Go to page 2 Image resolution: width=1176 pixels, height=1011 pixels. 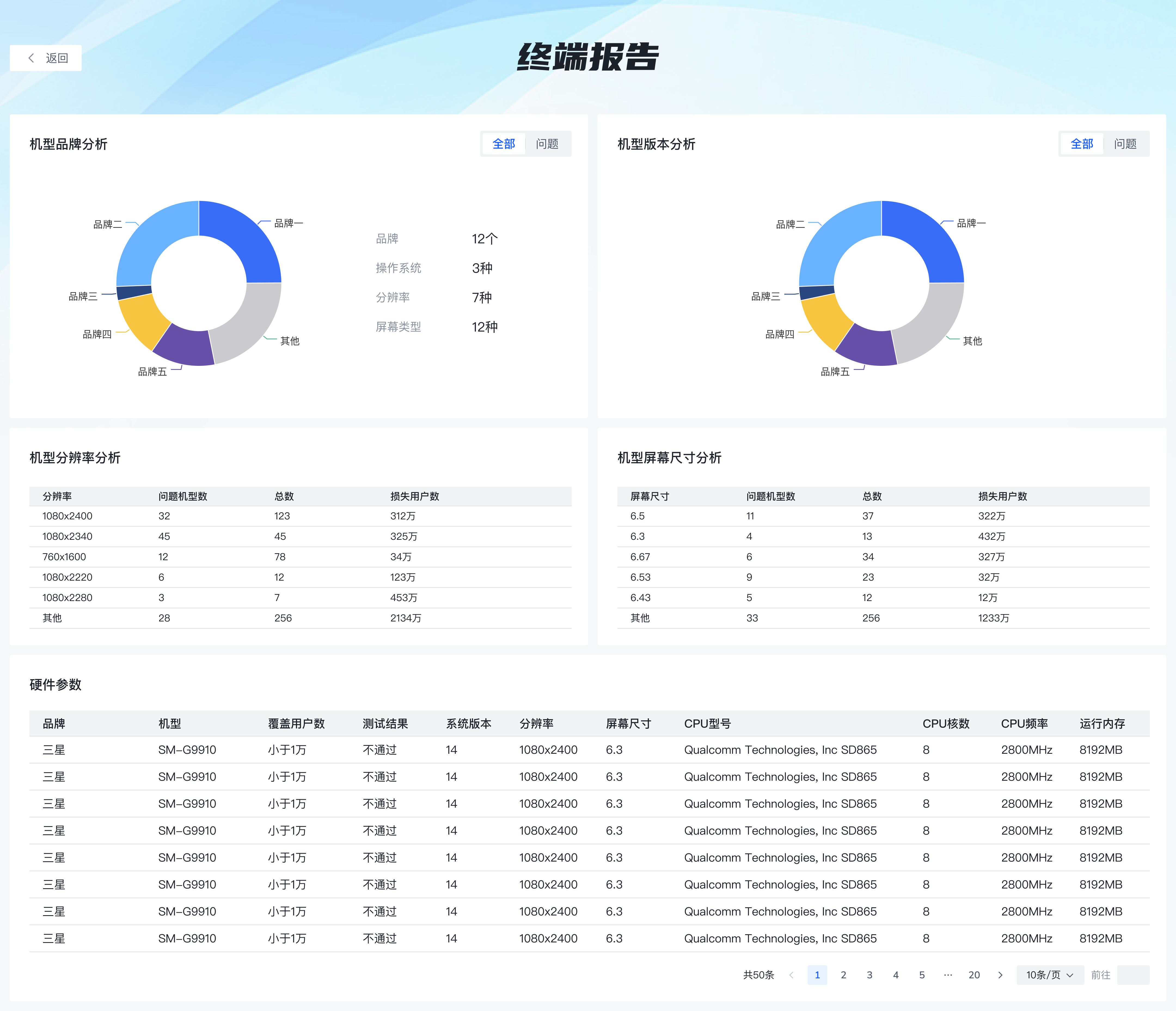click(x=843, y=975)
